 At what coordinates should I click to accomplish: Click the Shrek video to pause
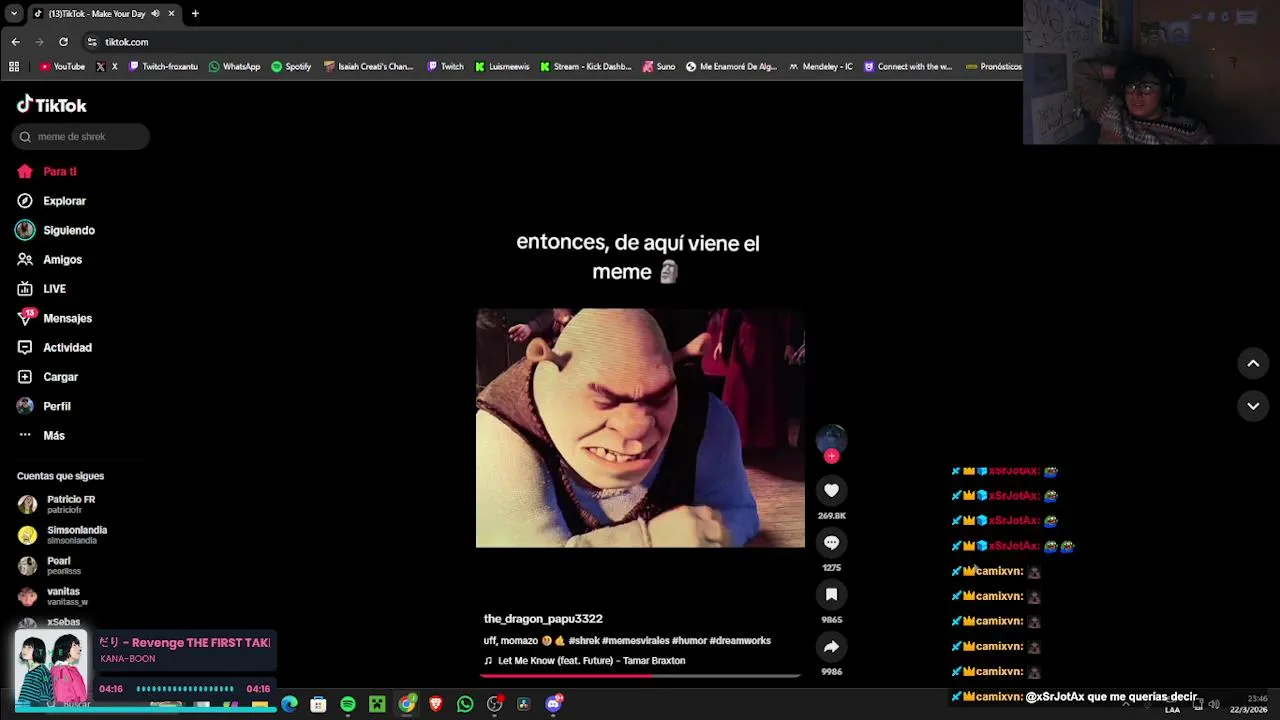tap(640, 428)
